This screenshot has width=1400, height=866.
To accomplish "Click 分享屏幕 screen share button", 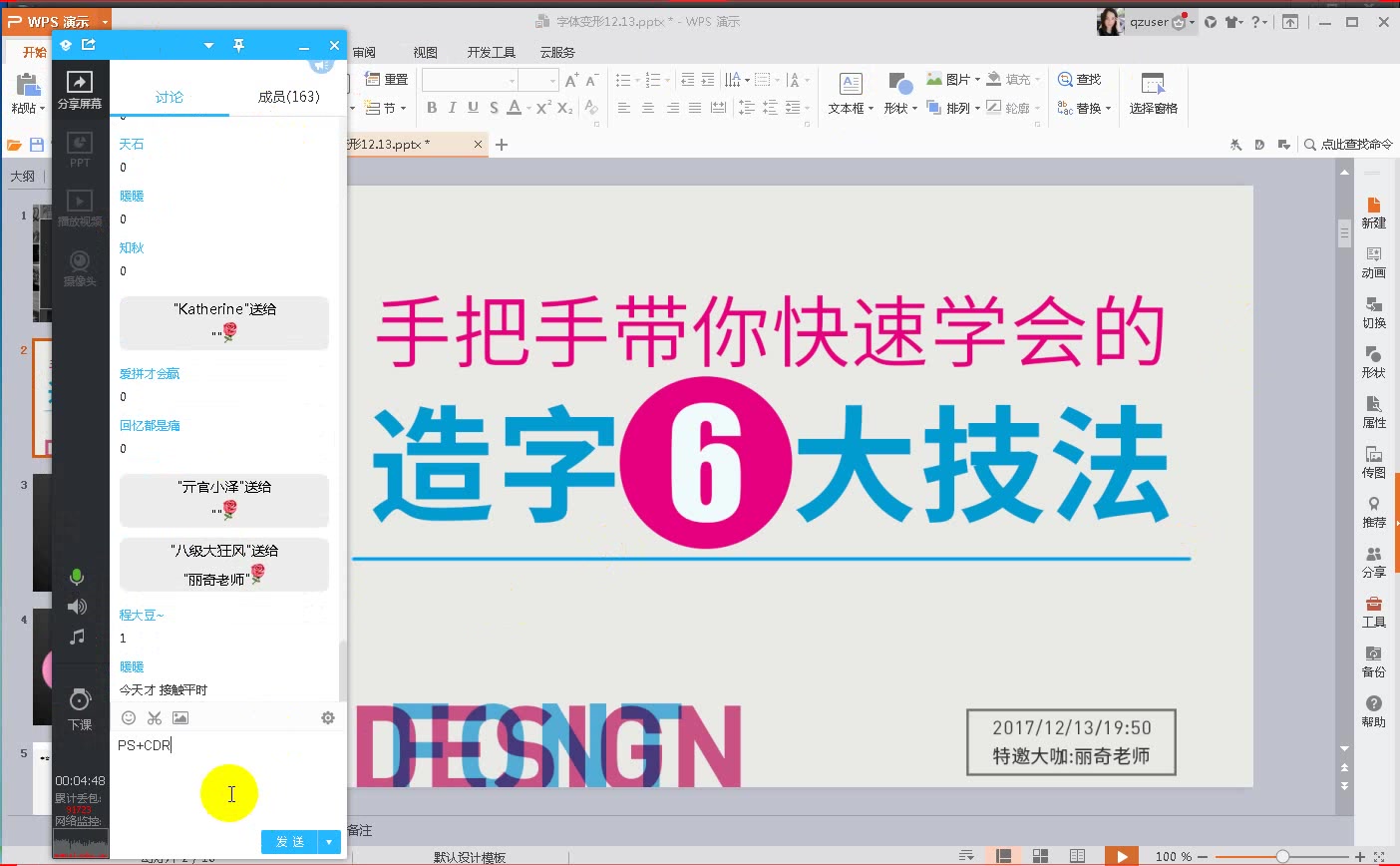I will click(x=80, y=90).
